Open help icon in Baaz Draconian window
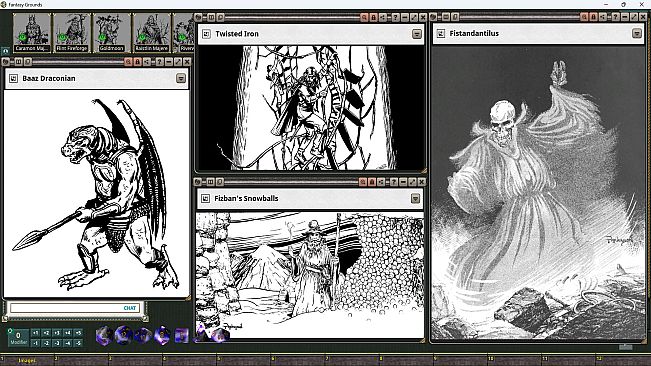This screenshot has width=651, height=366. (159, 62)
